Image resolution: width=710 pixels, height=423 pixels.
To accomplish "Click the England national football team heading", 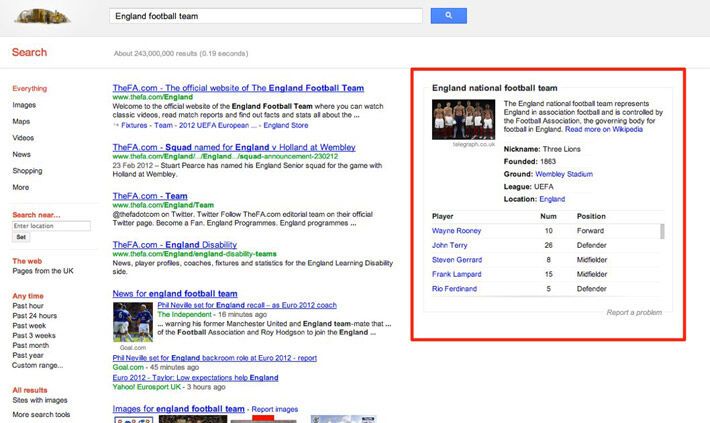I will click(494, 88).
